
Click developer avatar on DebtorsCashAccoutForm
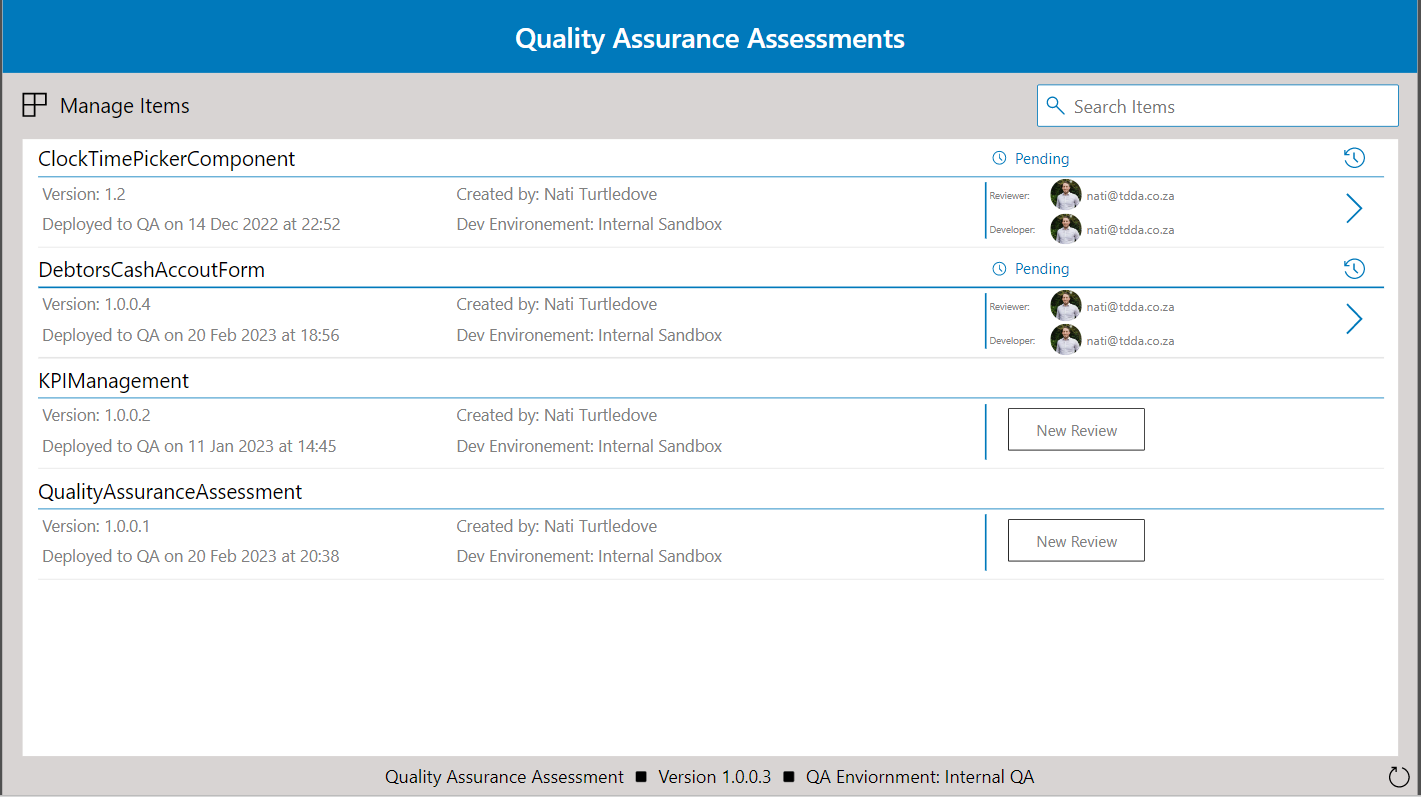coord(1066,340)
